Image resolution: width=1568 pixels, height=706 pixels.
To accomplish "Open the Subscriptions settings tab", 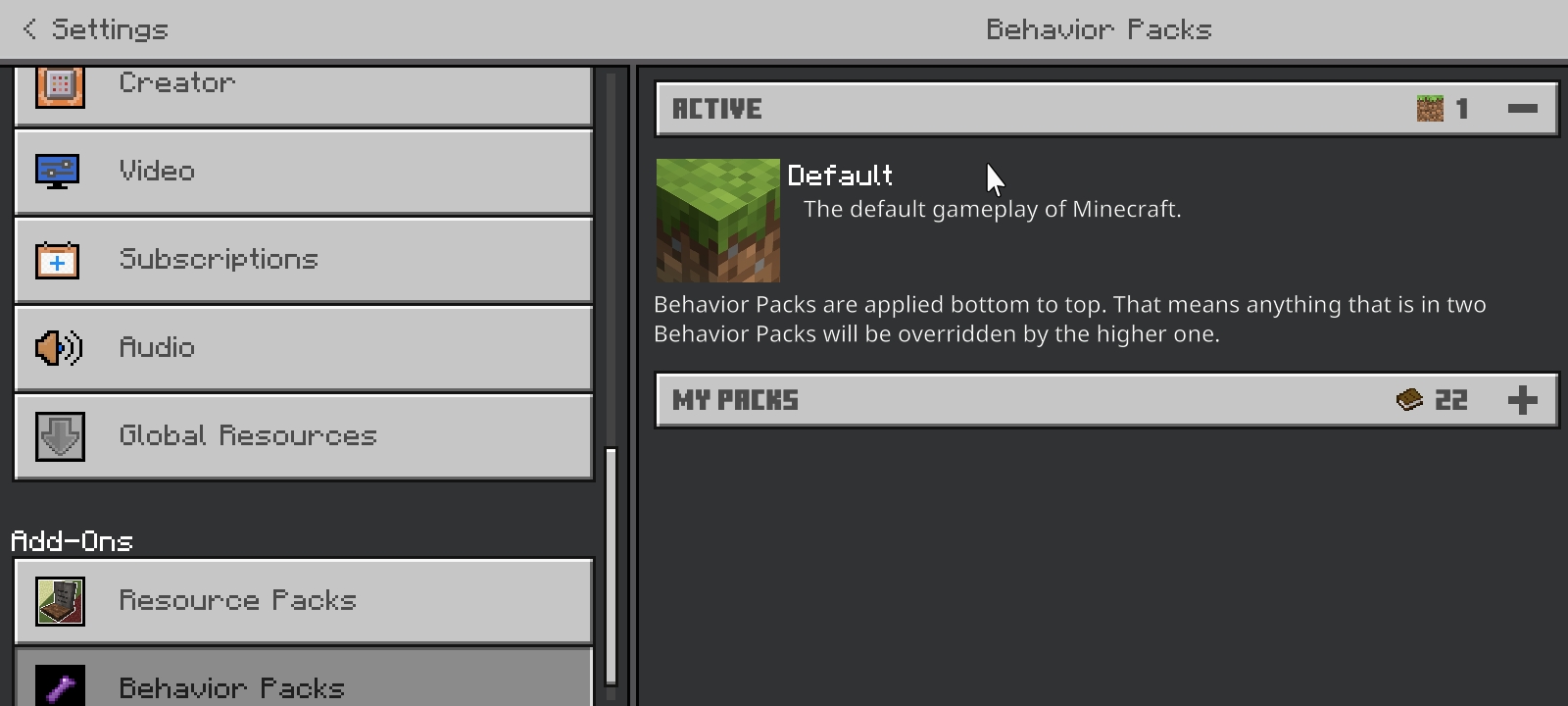I will coord(303,260).
